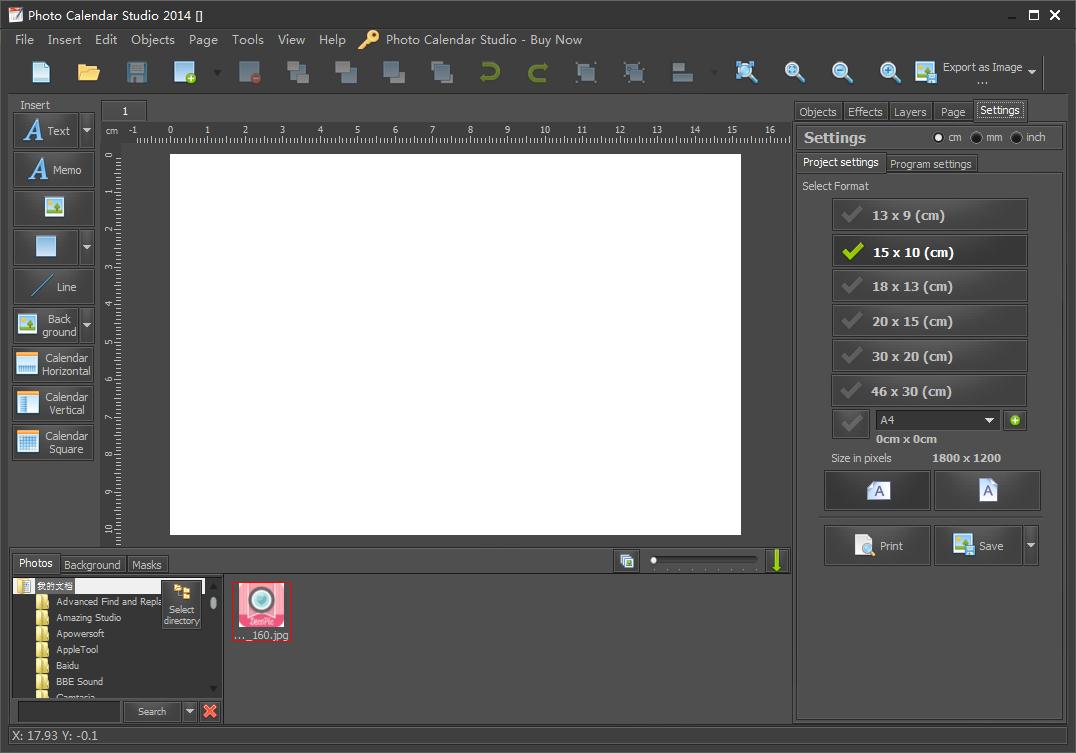Select the mm unit radio button
The width and height of the screenshot is (1076, 753).
977,138
